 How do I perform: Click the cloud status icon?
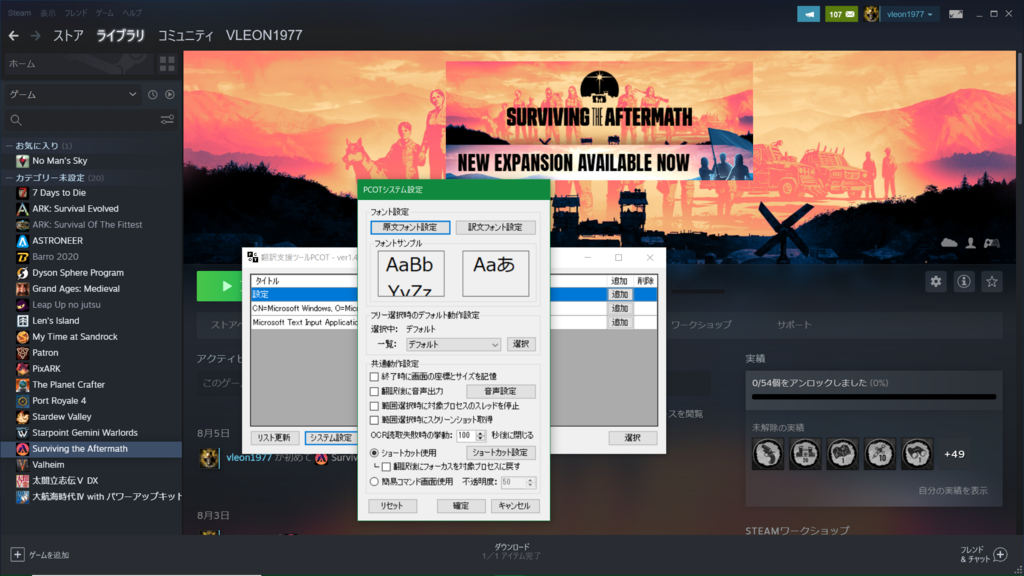tap(949, 243)
